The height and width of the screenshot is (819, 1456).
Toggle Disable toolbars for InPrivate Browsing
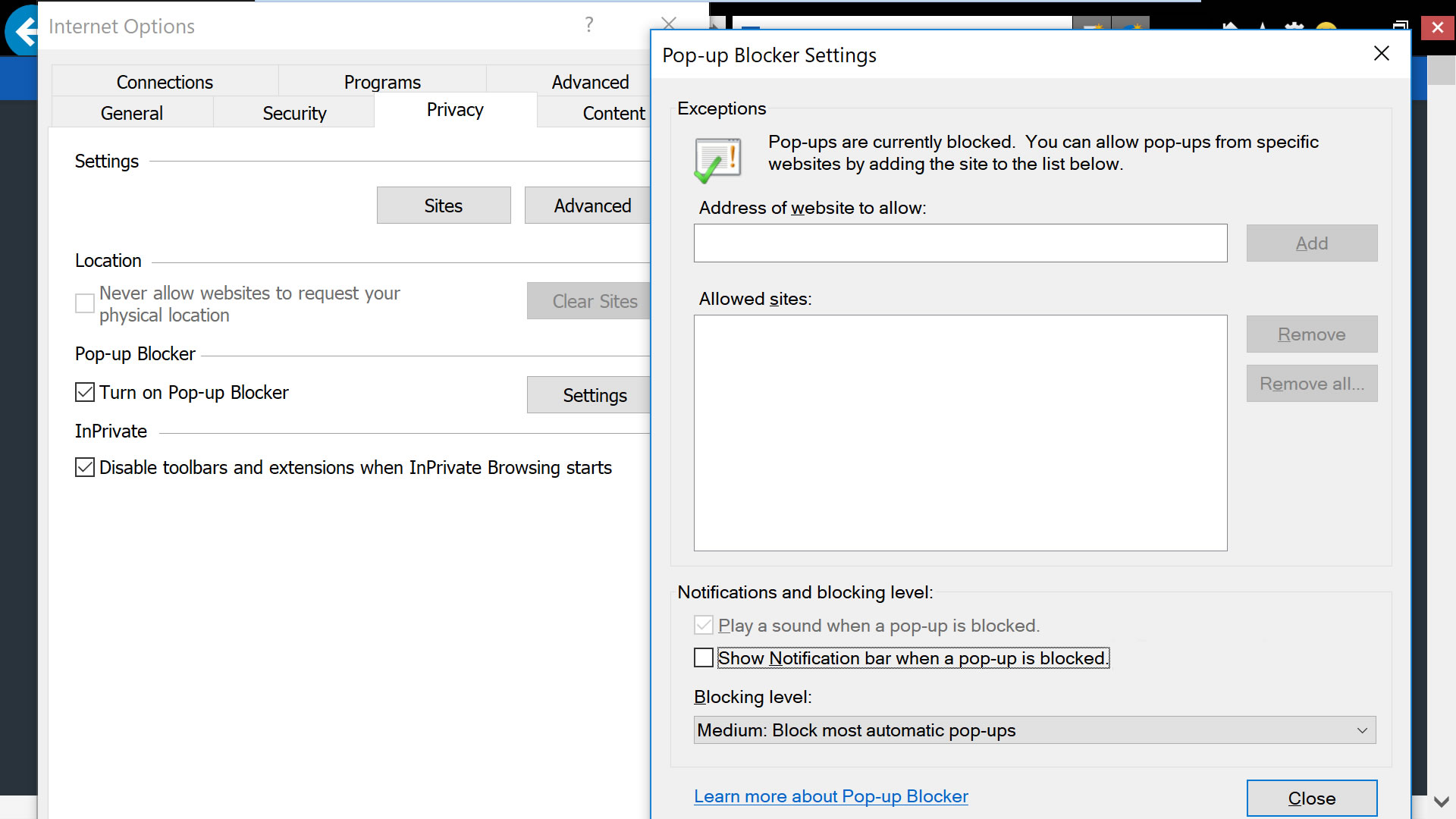(x=85, y=467)
